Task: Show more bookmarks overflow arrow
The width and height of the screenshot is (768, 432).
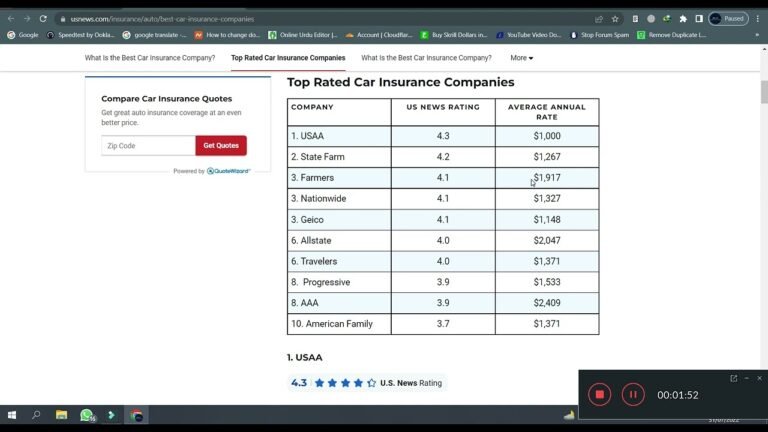Action: (x=757, y=35)
